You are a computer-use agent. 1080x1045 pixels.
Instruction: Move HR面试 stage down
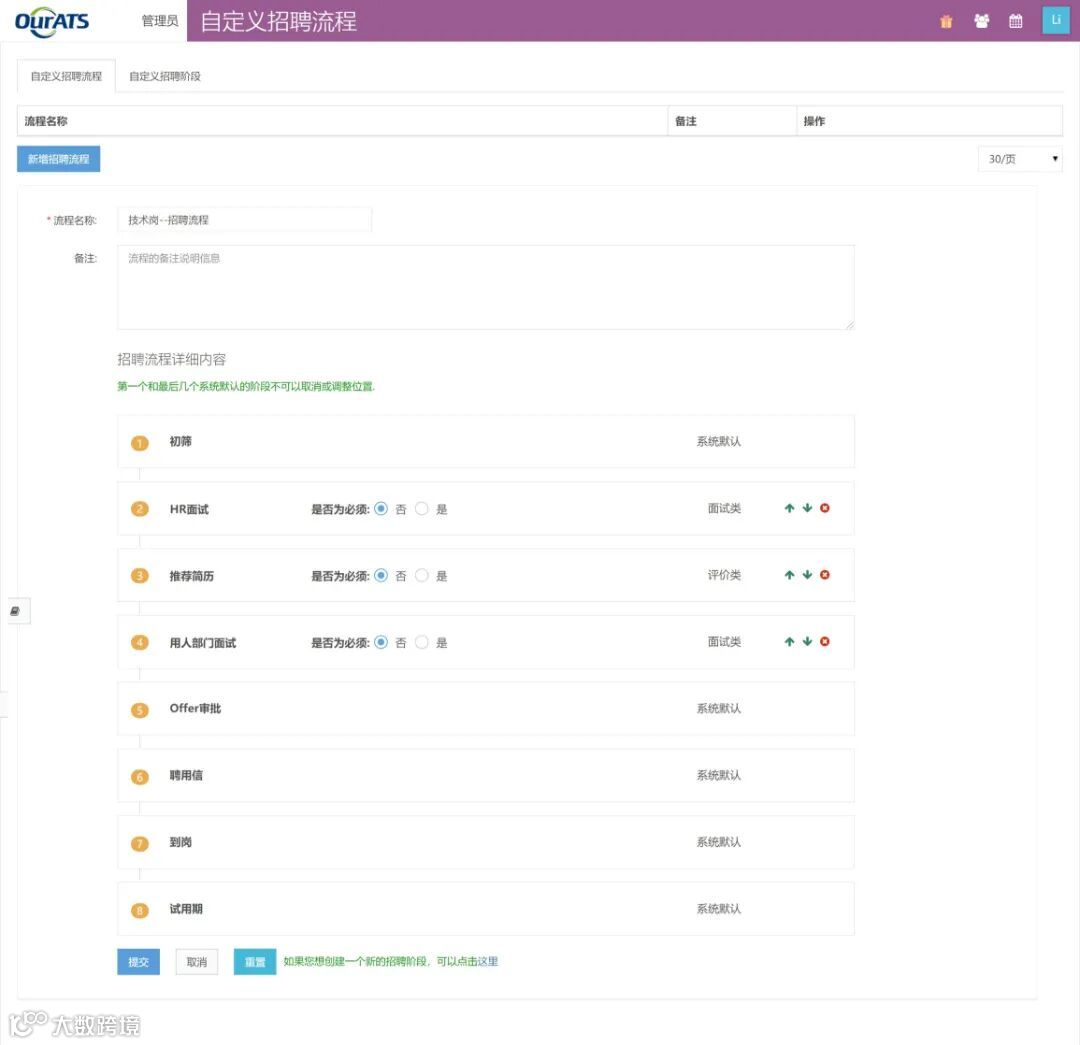tap(807, 508)
